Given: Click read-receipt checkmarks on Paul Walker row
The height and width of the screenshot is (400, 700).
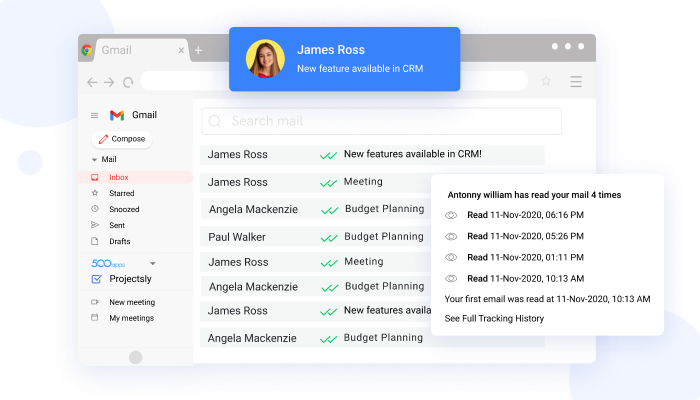Looking at the screenshot, I should pyautogui.click(x=329, y=238).
